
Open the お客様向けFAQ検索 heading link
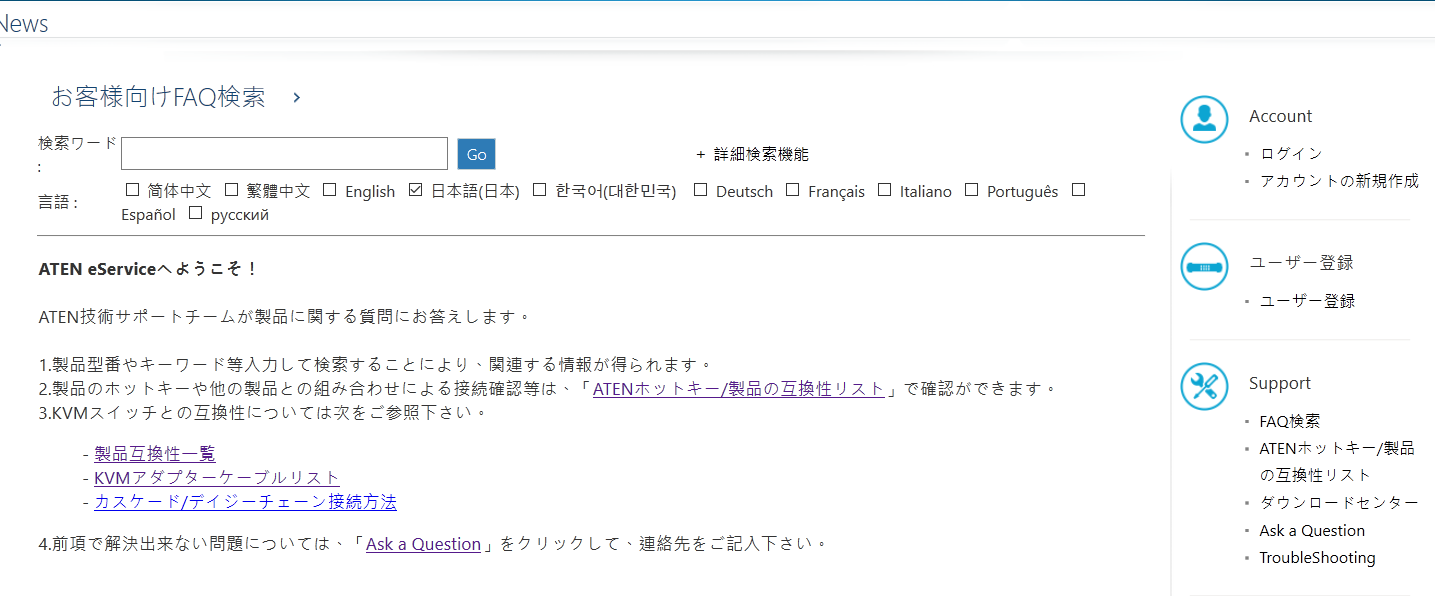pos(158,97)
